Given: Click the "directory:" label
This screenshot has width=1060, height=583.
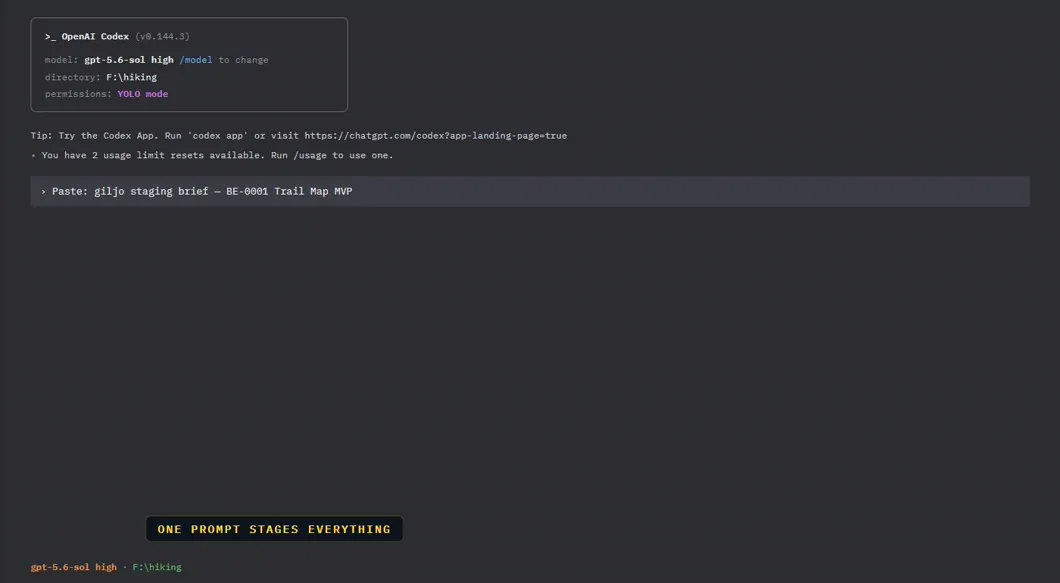Looking at the screenshot, I should point(72,77).
